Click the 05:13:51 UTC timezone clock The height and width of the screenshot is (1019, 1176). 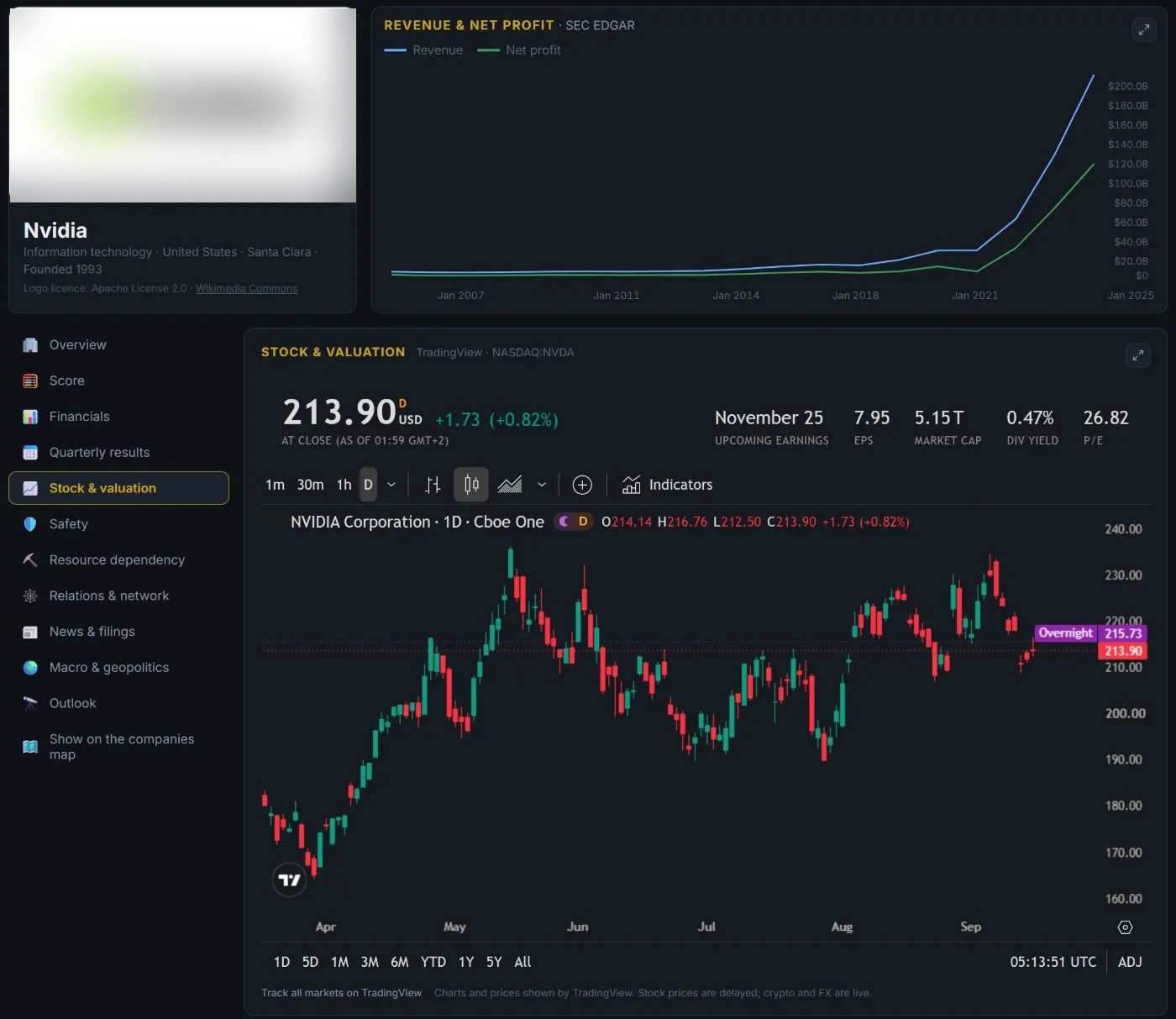pyautogui.click(x=1053, y=962)
